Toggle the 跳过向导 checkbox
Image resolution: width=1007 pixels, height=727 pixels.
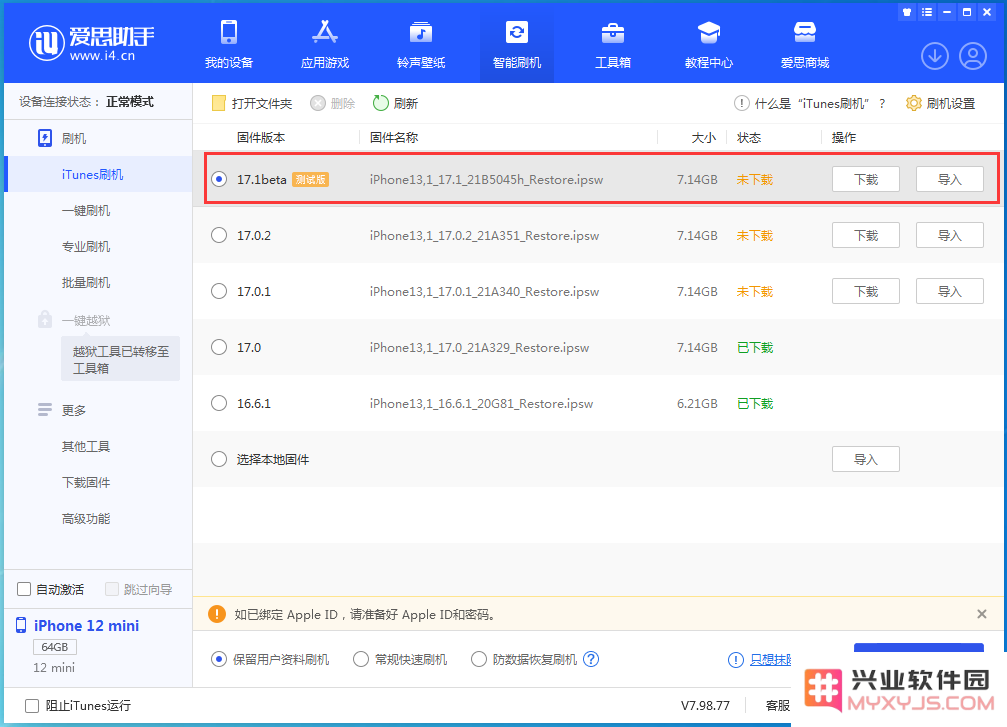[x=112, y=589]
